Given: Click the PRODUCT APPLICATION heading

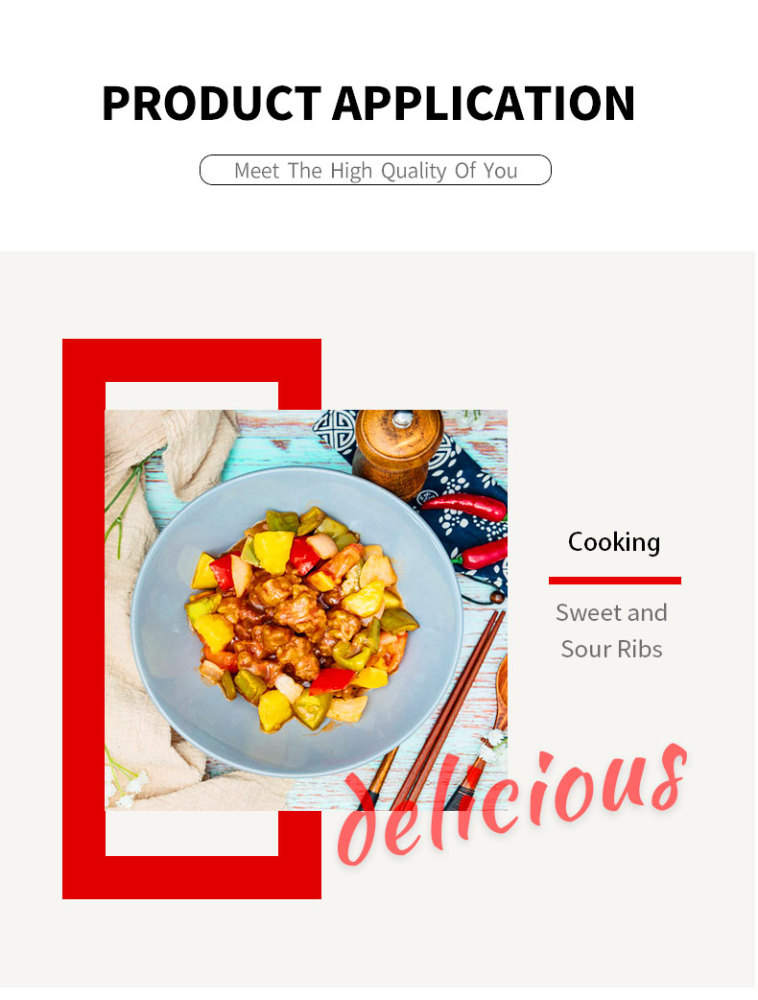Looking at the screenshot, I should coord(368,103).
